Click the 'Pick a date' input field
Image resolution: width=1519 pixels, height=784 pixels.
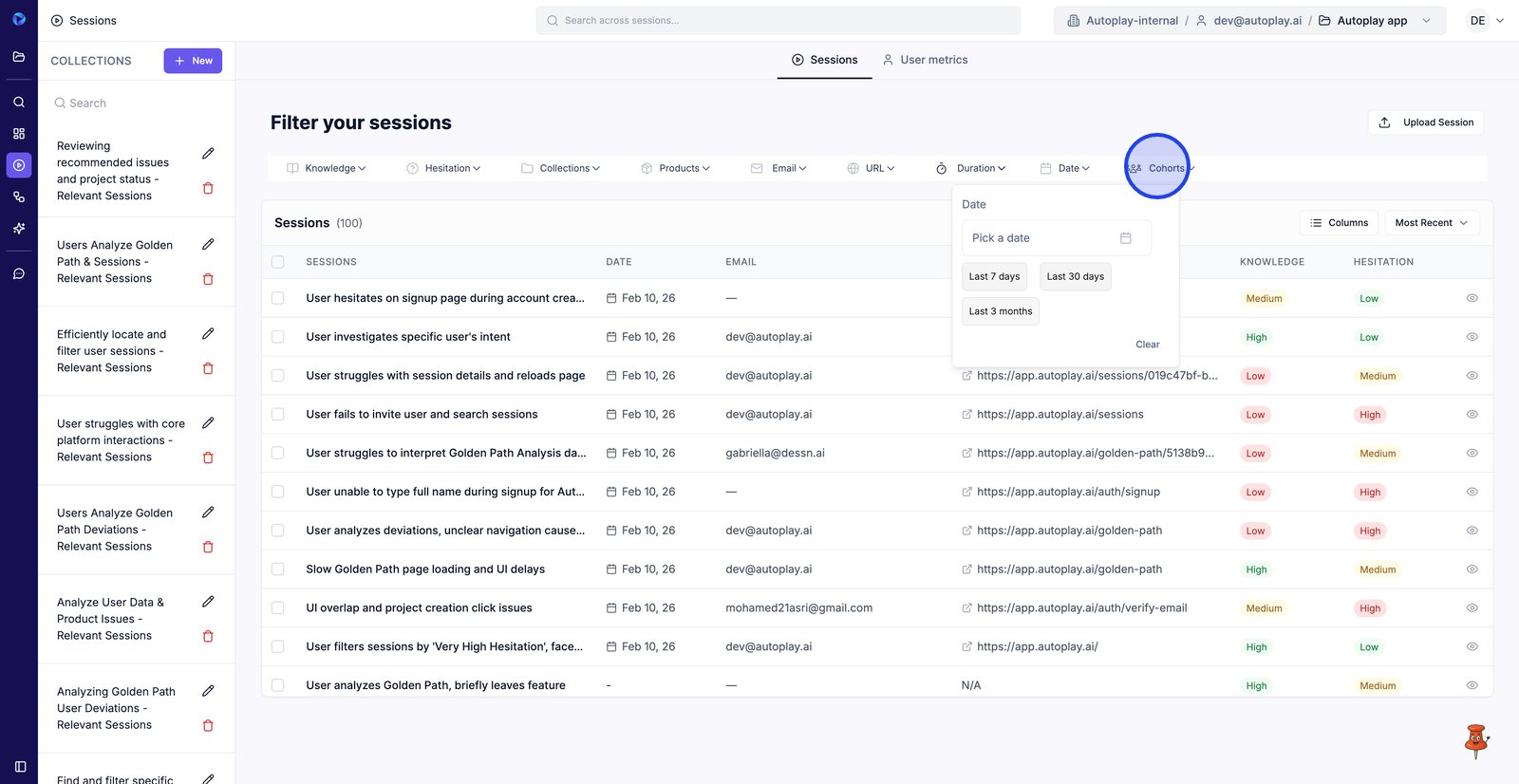click(1042, 238)
